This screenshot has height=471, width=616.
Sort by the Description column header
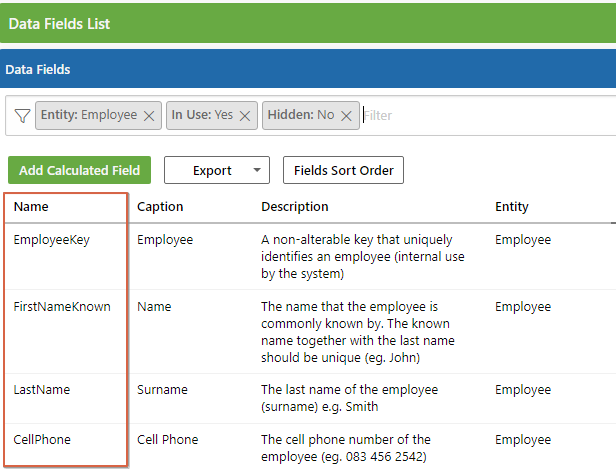coord(295,207)
